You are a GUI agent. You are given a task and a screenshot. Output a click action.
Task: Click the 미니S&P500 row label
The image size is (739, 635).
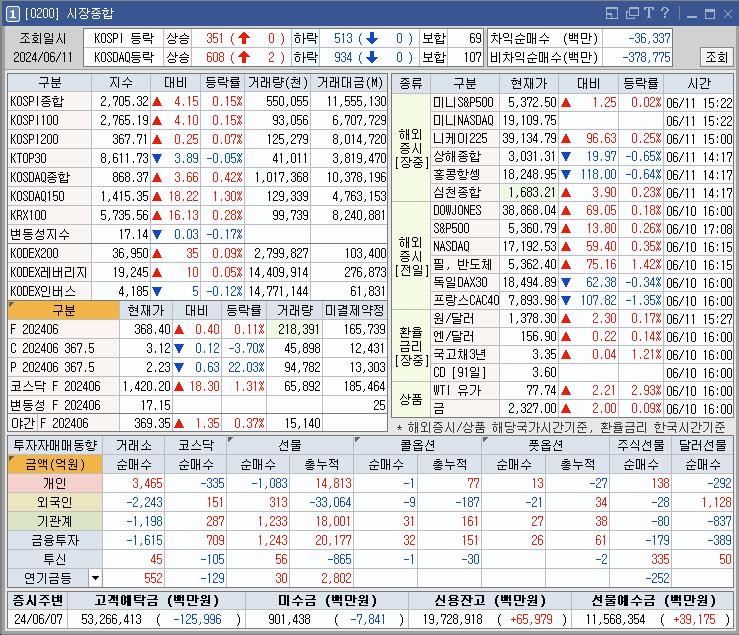coord(463,102)
